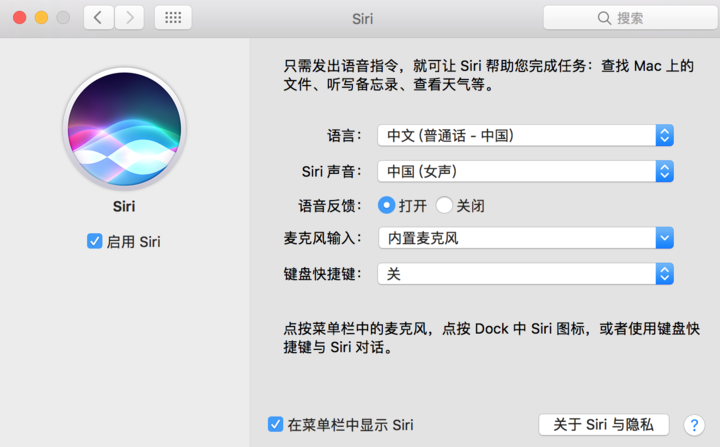Open help with the question mark button
This screenshot has width=720, height=447.
694,425
